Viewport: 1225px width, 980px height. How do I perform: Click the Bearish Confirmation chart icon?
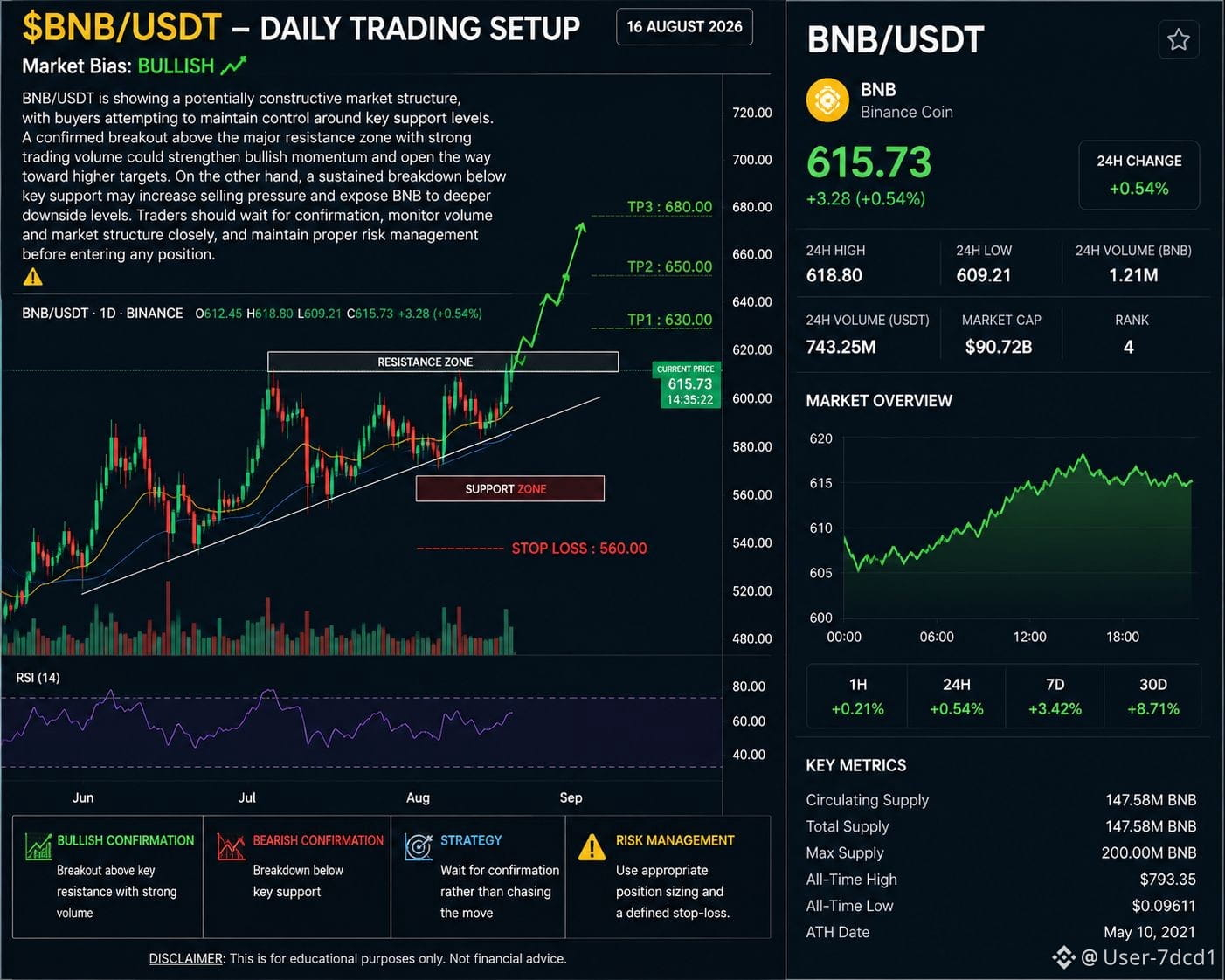(231, 846)
